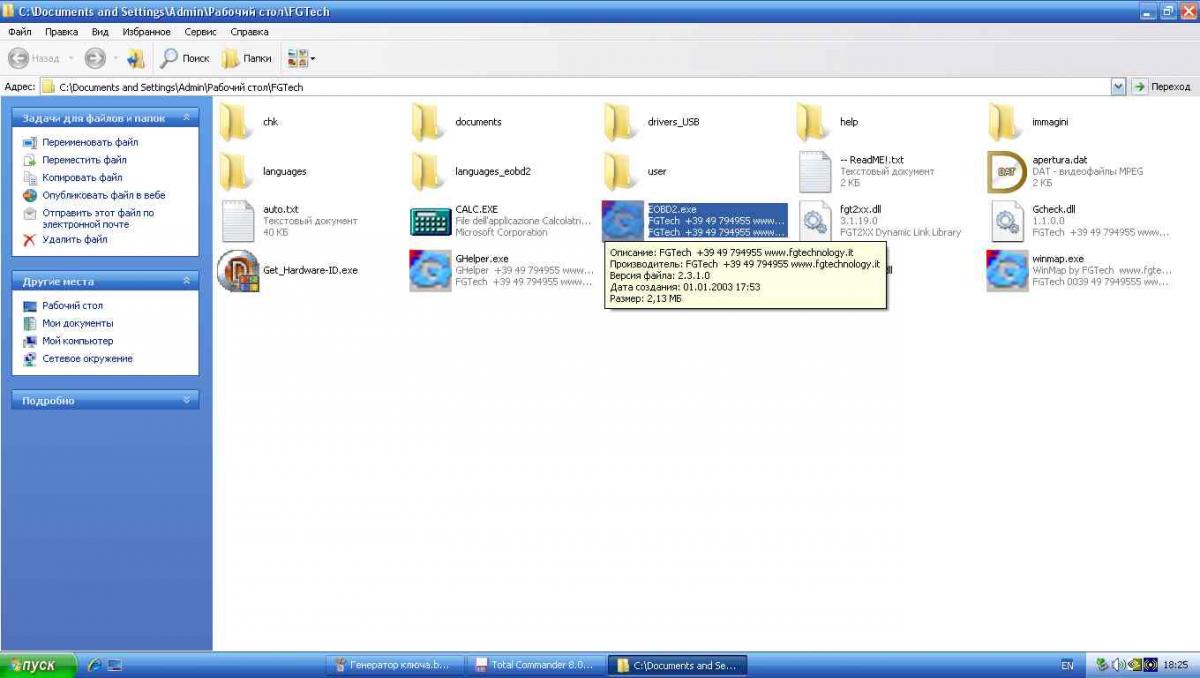Image resolution: width=1200 pixels, height=678 pixels.
Task: Switch to Генератор ключа taskbar button
Action: tap(395, 665)
